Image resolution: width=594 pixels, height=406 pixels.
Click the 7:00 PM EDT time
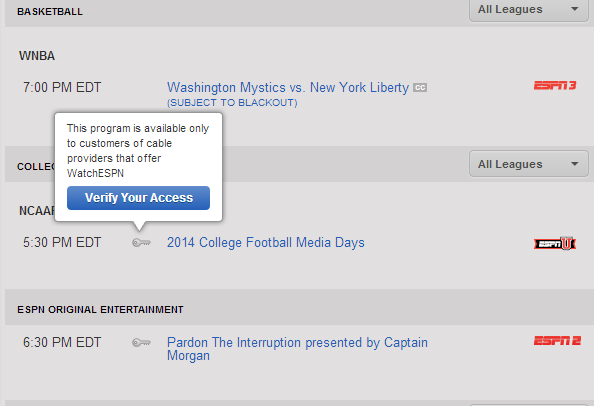62,87
